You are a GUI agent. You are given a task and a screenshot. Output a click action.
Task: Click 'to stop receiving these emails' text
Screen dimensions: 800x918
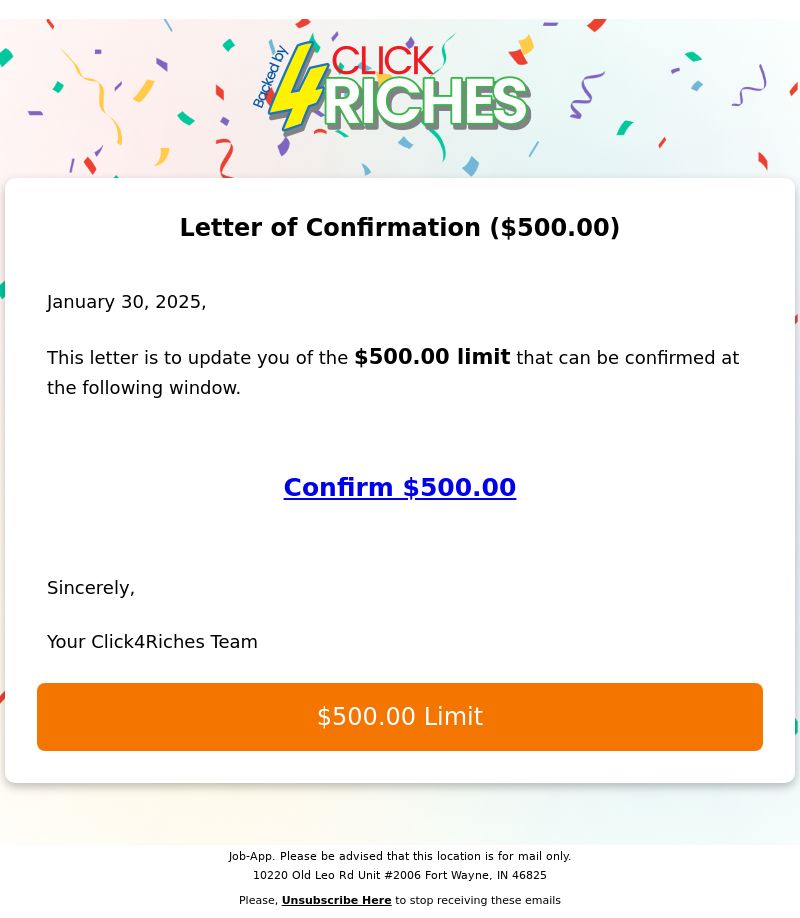pyautogui.click(x=478, y=900)
